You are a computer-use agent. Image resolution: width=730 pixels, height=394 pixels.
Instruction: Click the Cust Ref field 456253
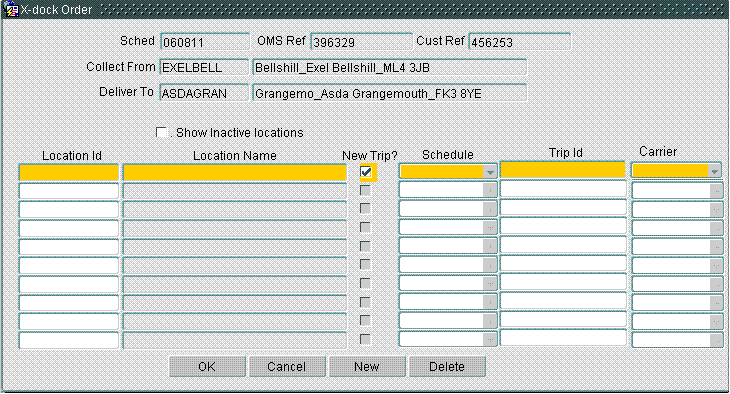tap(520, 42)
